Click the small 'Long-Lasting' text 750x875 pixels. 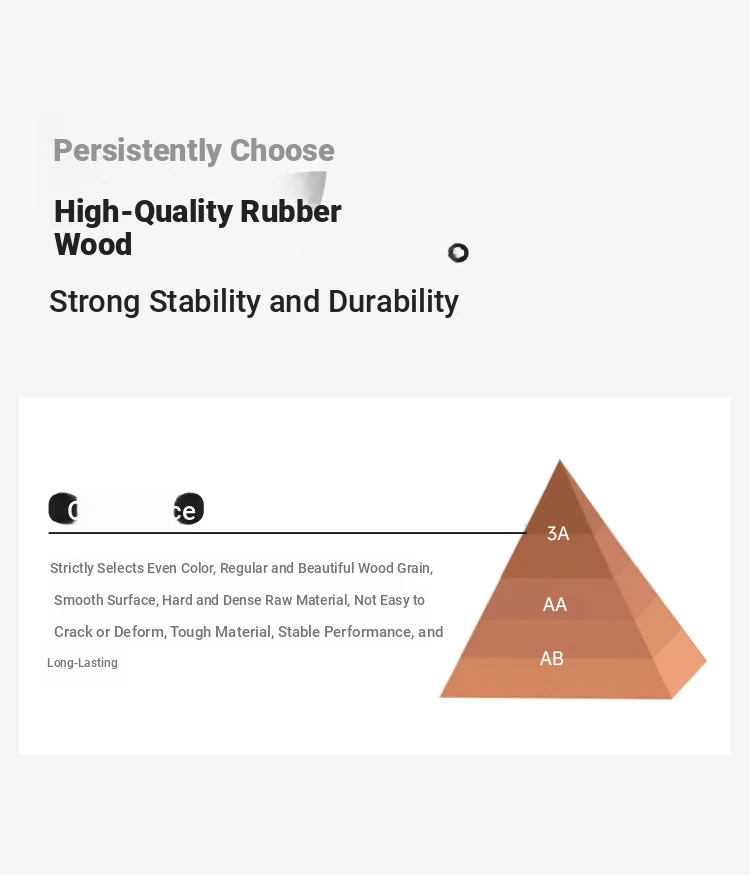[82, 663]
